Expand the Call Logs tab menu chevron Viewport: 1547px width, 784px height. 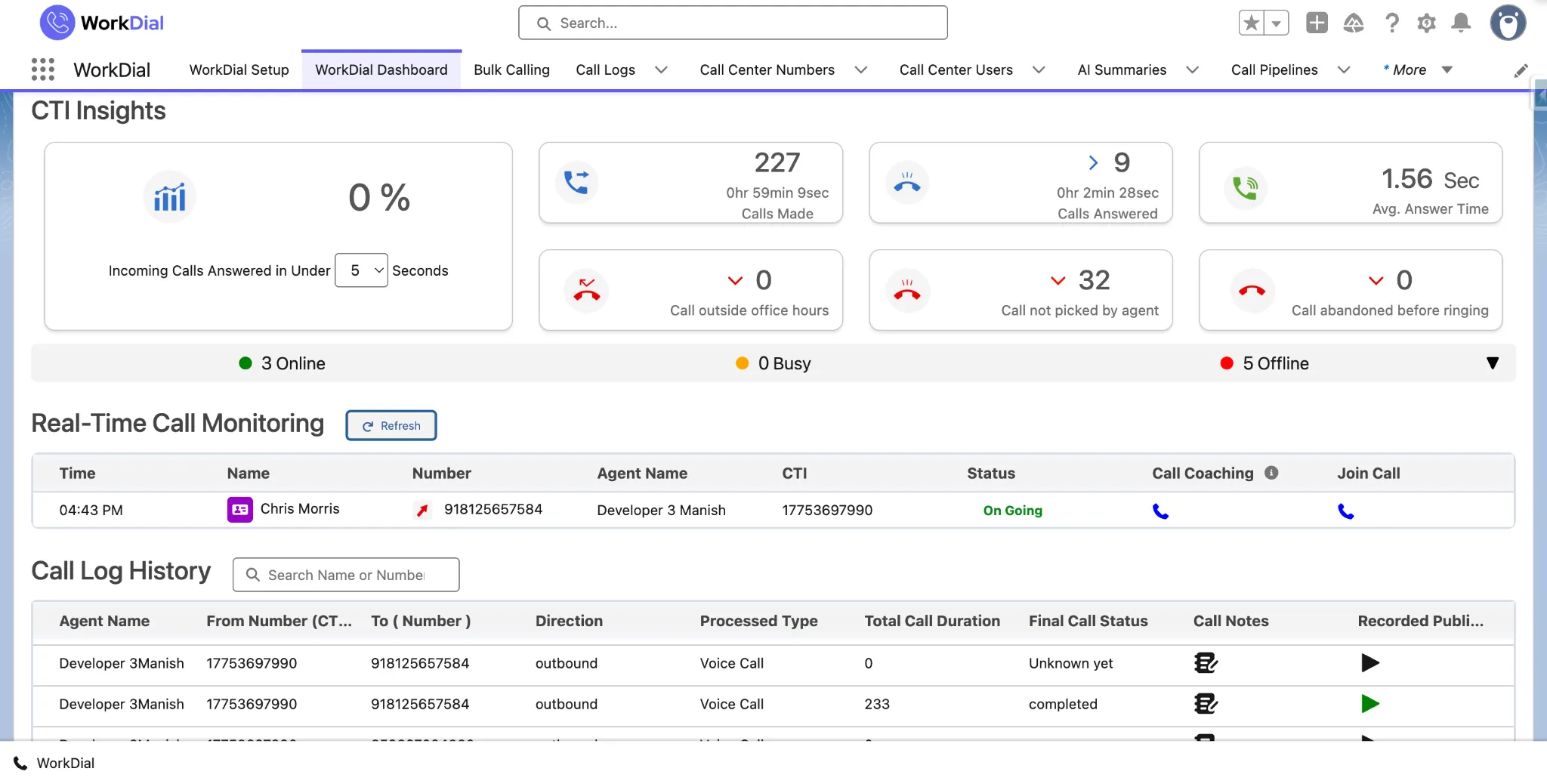point(661,69)
